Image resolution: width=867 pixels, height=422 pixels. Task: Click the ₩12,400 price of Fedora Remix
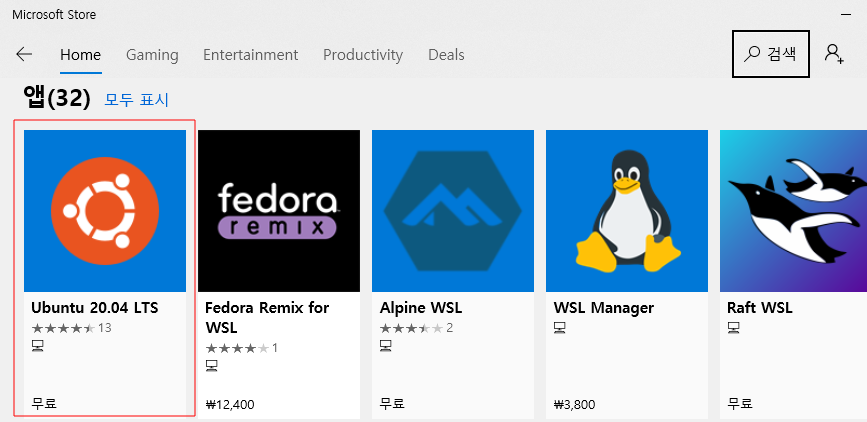pyautogui.click(x=230, y=404)
